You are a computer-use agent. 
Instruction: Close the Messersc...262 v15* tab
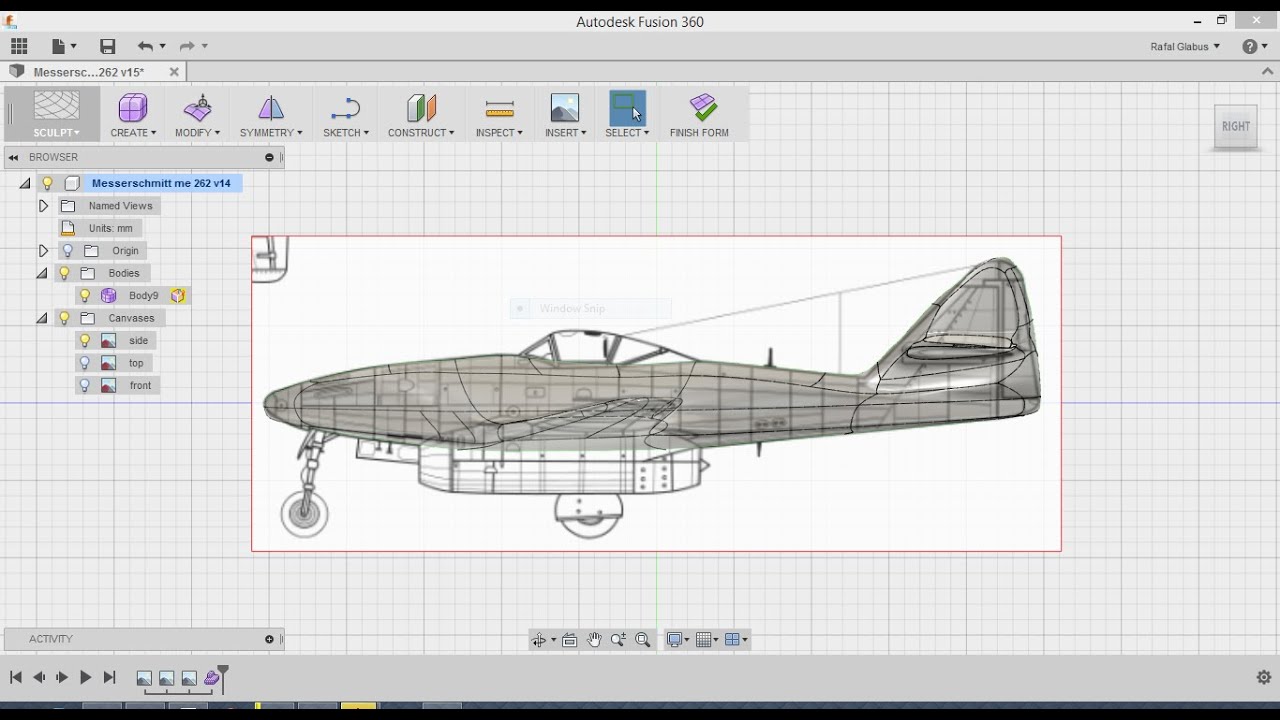click(x=174, y=72)
